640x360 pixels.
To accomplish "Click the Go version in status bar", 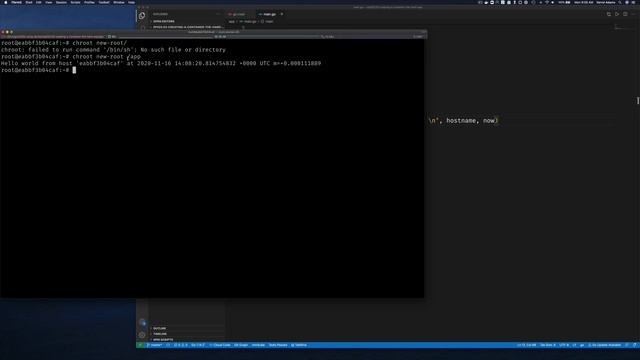I will click(198, 345).
